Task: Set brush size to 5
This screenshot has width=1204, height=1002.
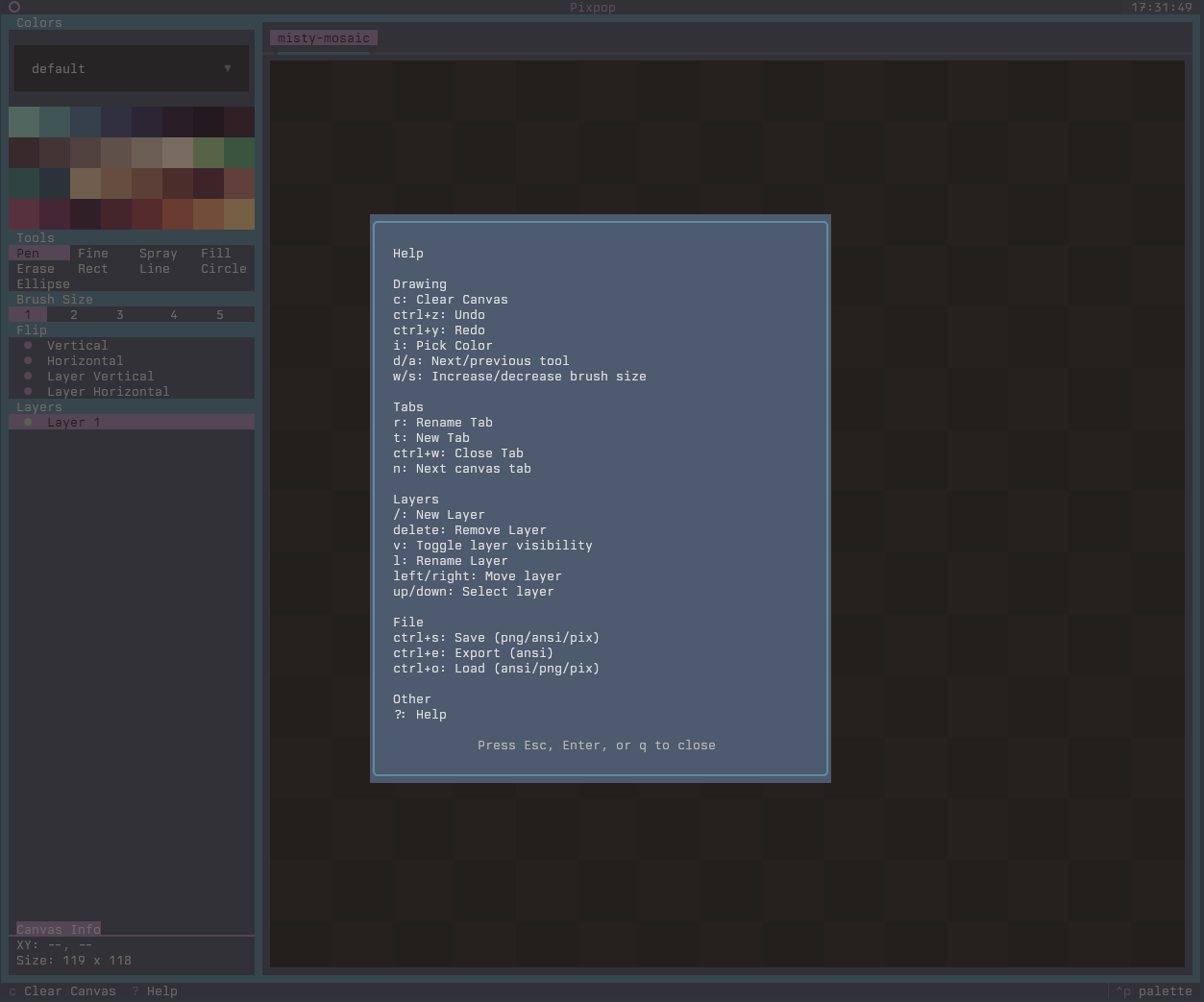Action: point(220,315)
